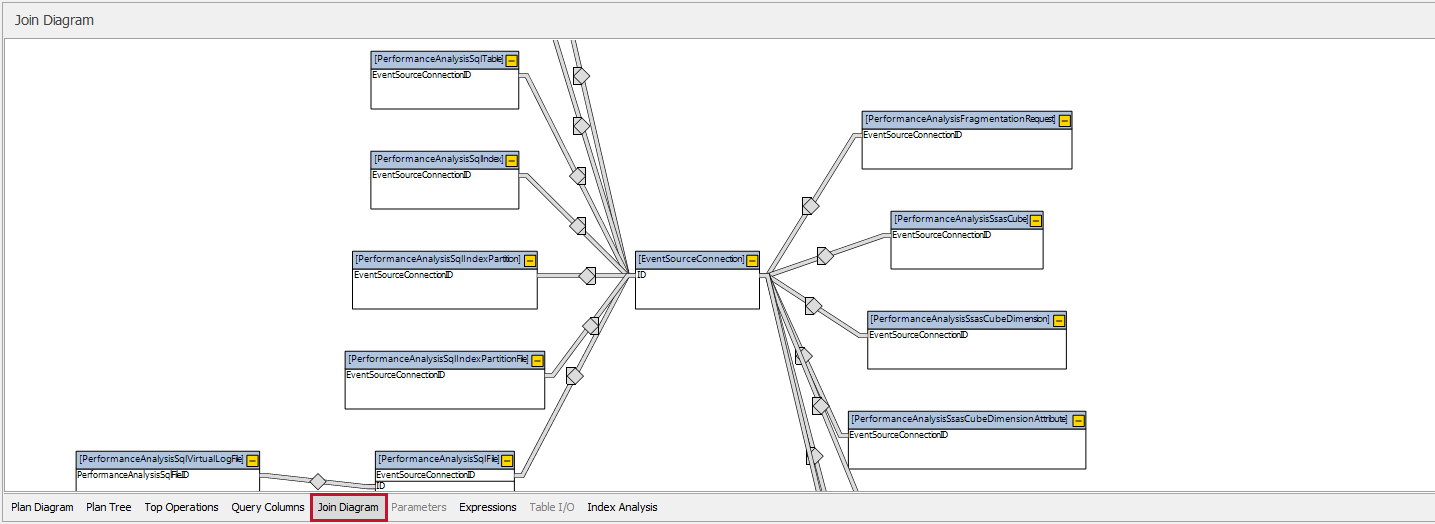Open the Plan Diagram tab
Viewport: 1435px width, 524px height.
(42, 507)
